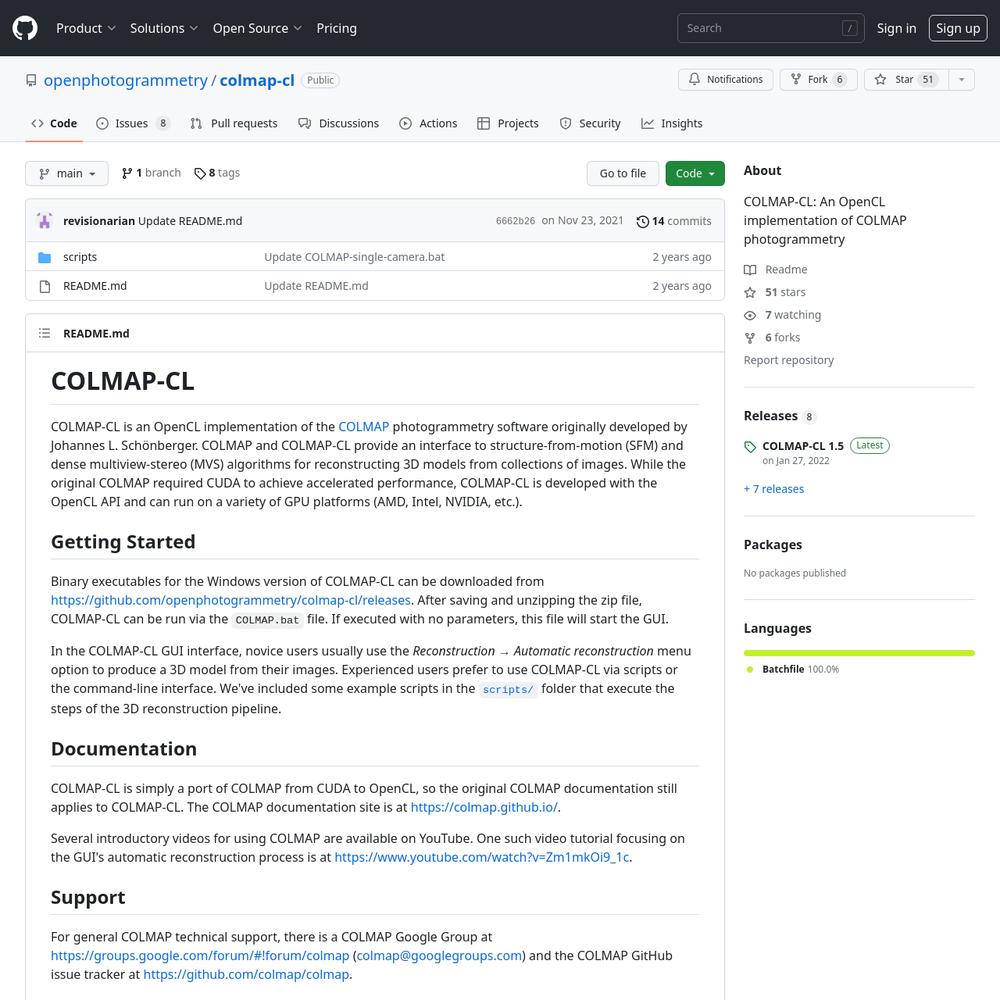Expand the Solutions menu
Viewport: 1000px width, 1000px height.
click(x=163, y=28)
